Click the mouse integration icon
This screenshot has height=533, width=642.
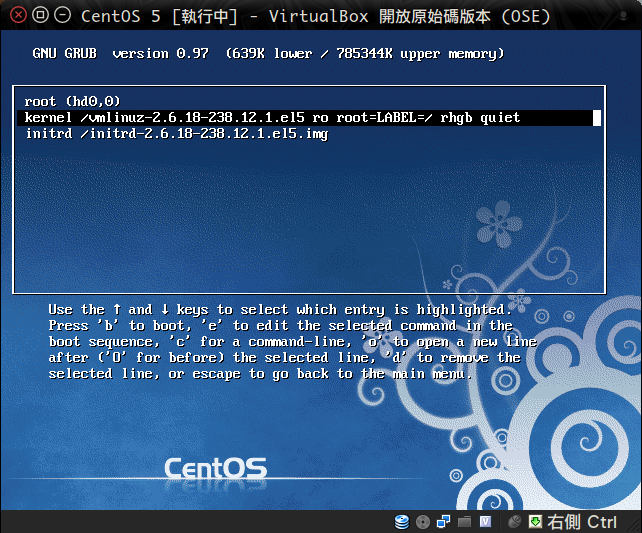[514, 522]
